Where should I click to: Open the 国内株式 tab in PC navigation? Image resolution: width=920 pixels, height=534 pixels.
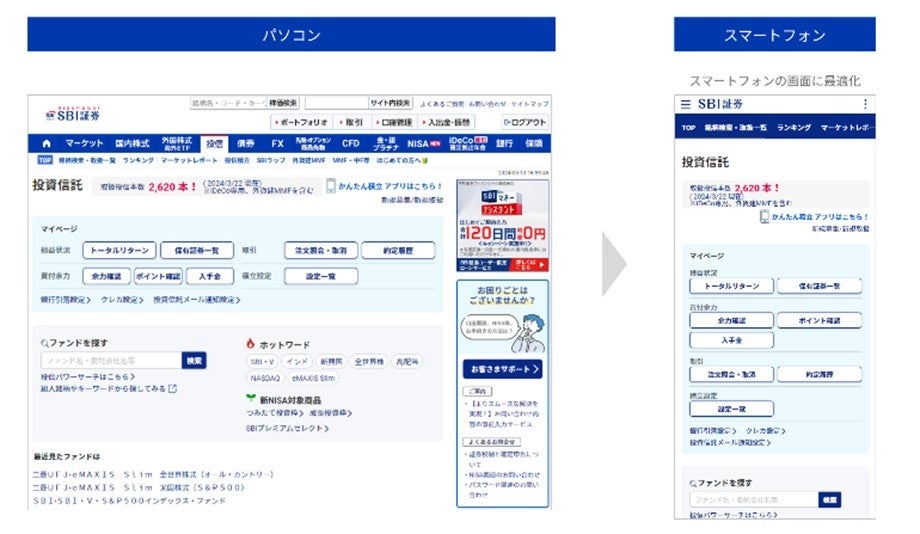pyautogui.click(x=132, y=143)
